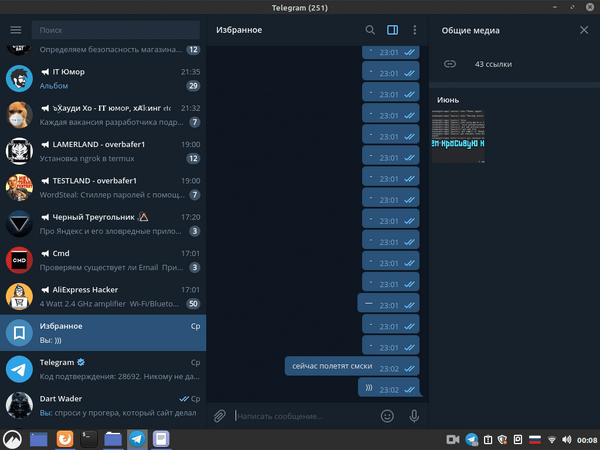Click the Russian flag keyboard layout indicator
The height and width of the screenshot is (450, 600).
535,439
